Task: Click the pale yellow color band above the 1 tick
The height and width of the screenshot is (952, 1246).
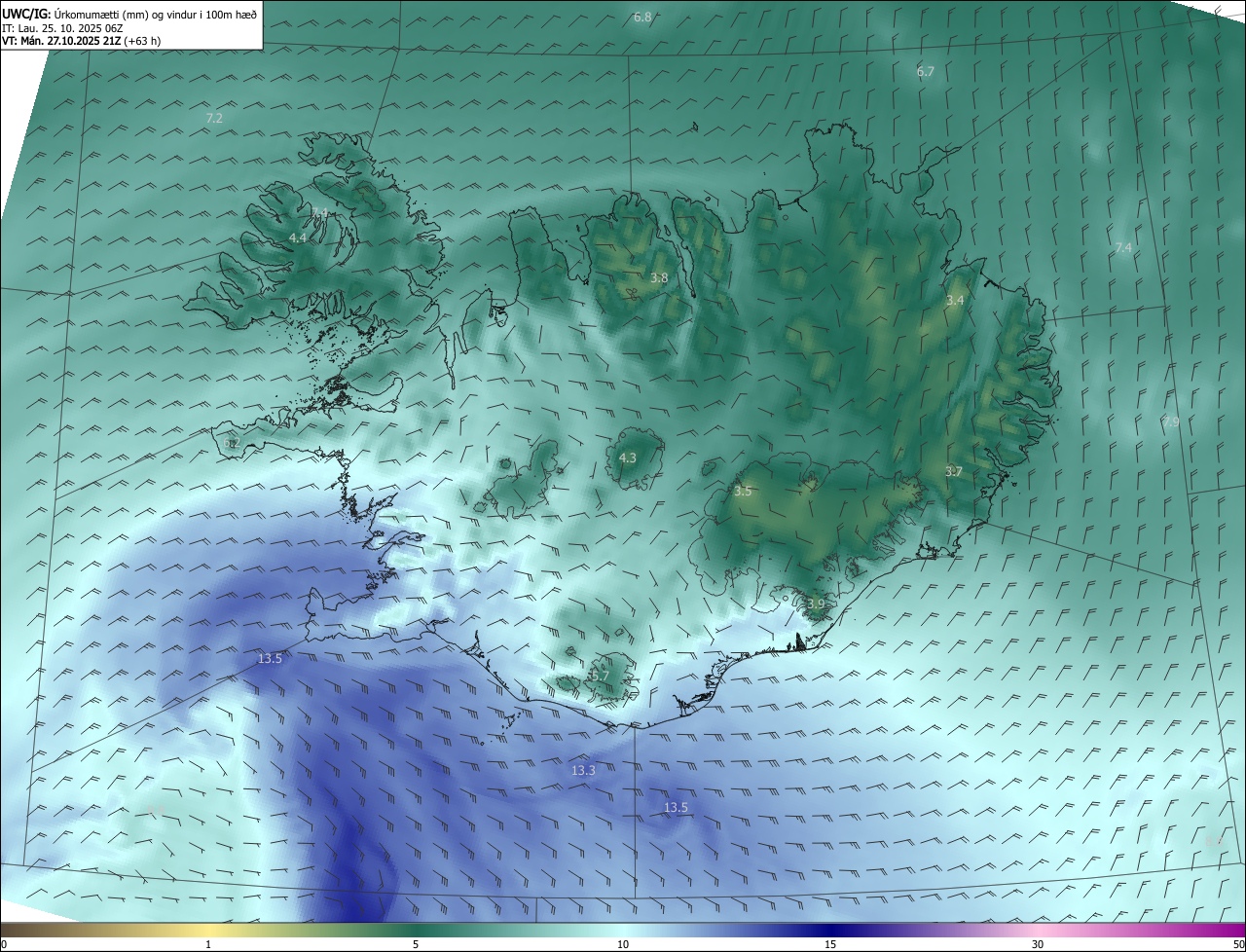Action: [x=209, y=930]
